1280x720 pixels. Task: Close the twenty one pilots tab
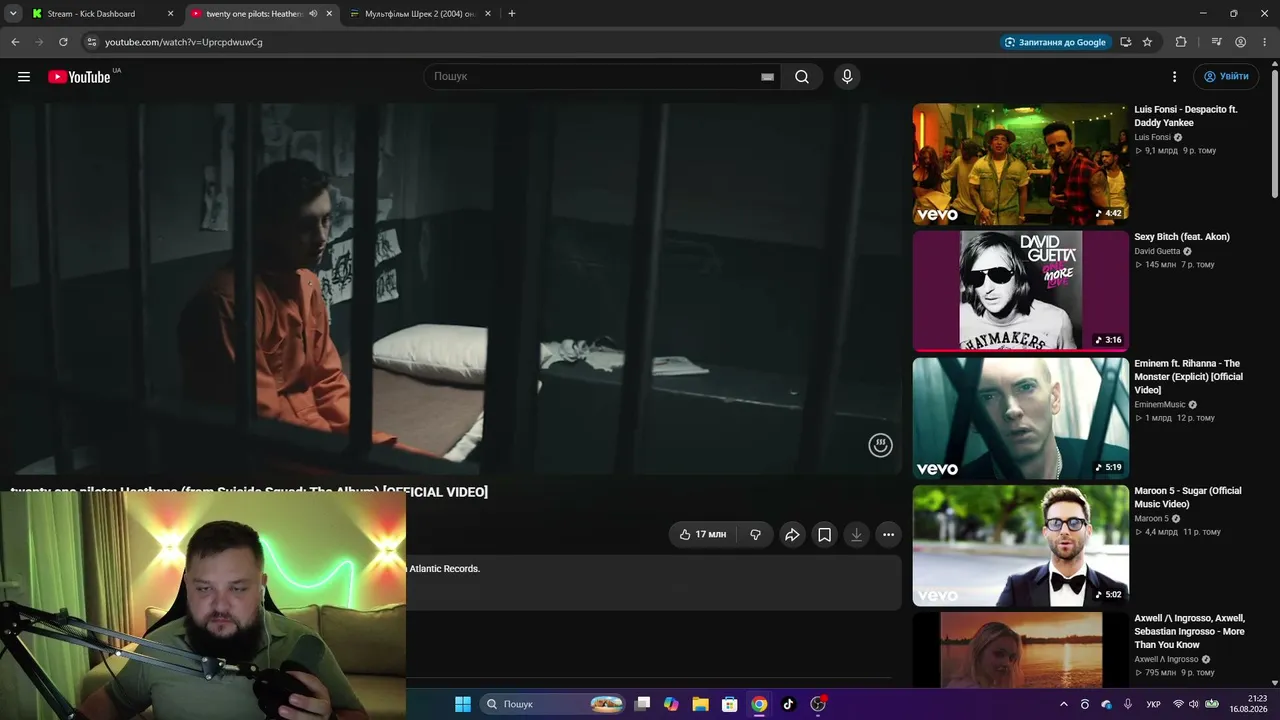(x=329, y=14)
